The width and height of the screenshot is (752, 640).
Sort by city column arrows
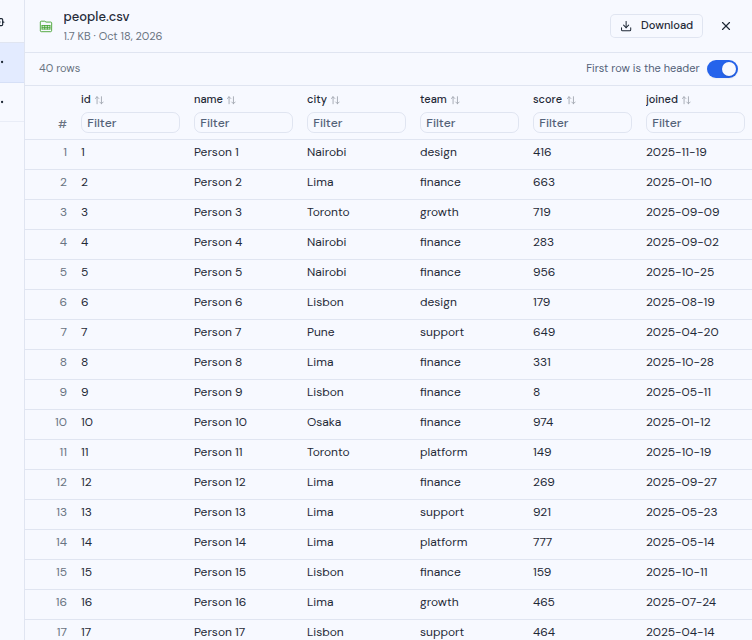[x=335, y=100]
